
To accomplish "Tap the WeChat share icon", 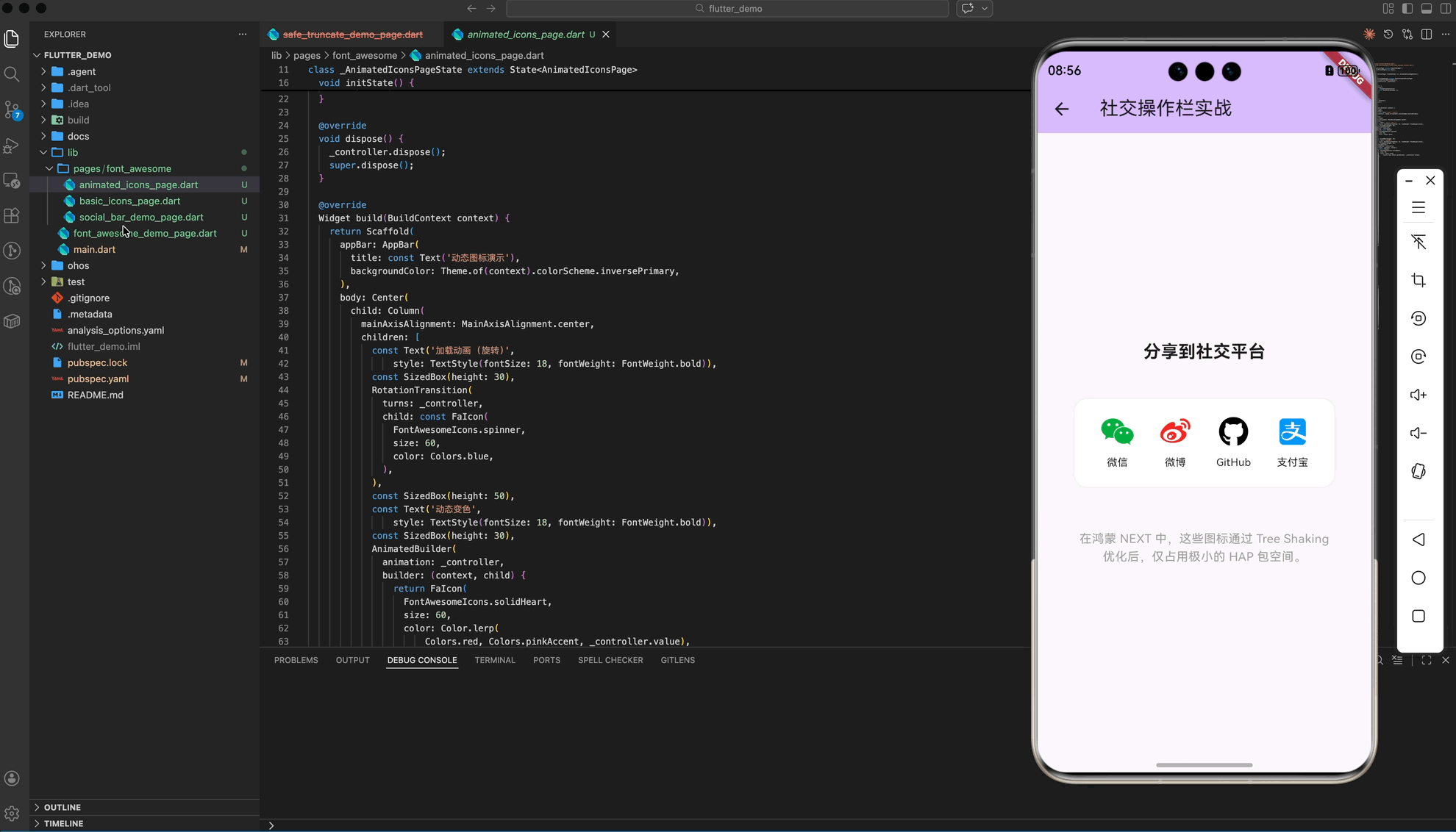I will click(x=1117, y=432).
